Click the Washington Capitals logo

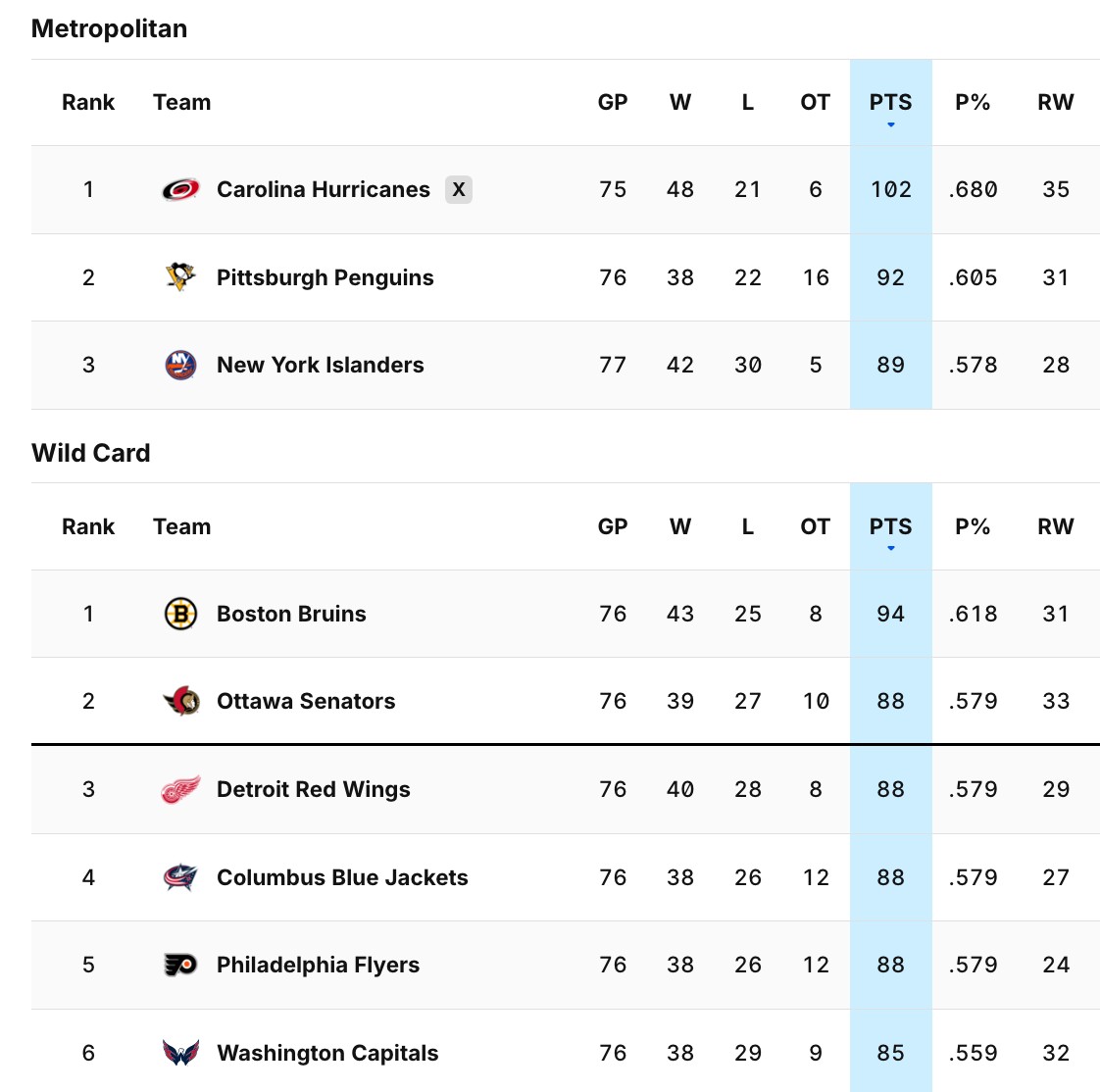[178, 1052]
